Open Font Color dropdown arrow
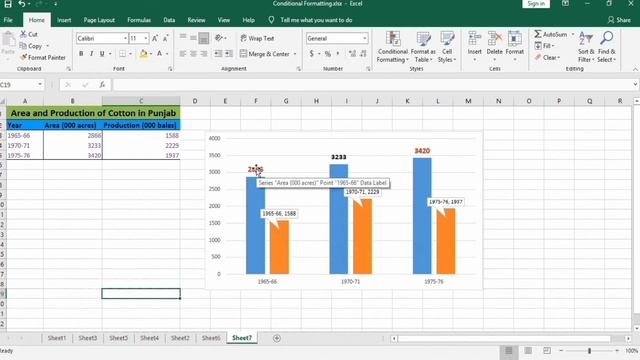The width and height of the screenshot is (640, 360). click(x=167, y=54)
